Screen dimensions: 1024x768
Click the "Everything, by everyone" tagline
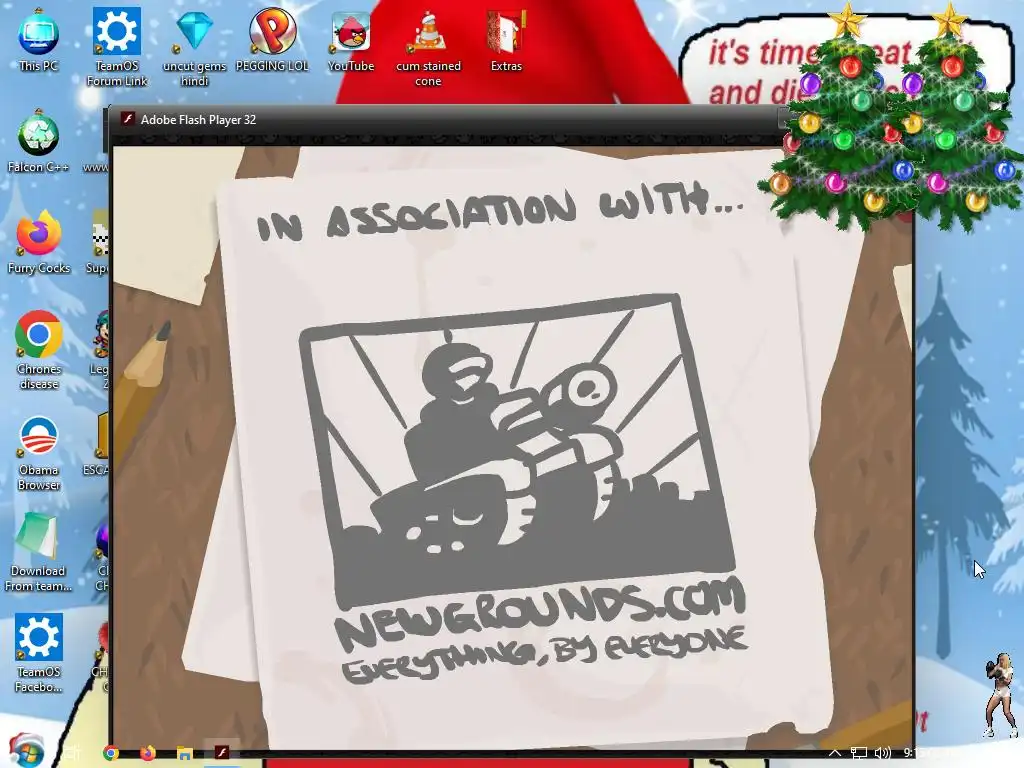(544, 654)
